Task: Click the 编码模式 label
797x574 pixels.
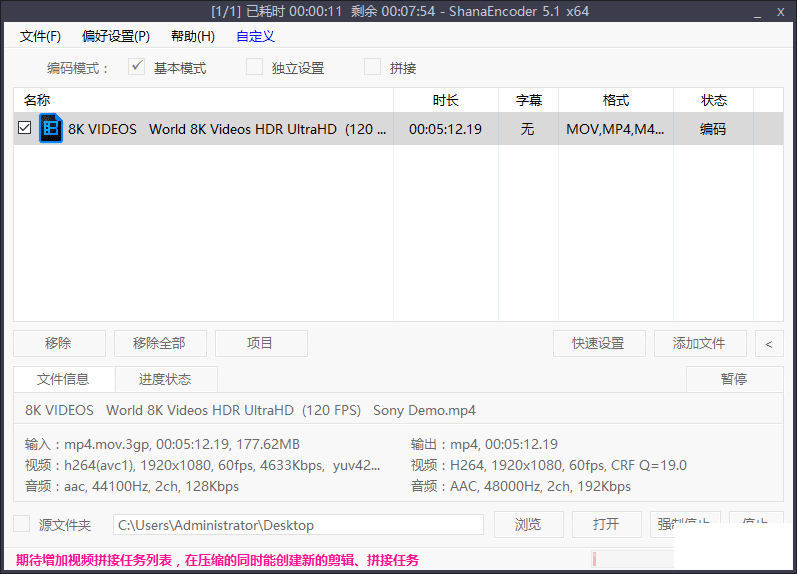Action: click(77, 68)
